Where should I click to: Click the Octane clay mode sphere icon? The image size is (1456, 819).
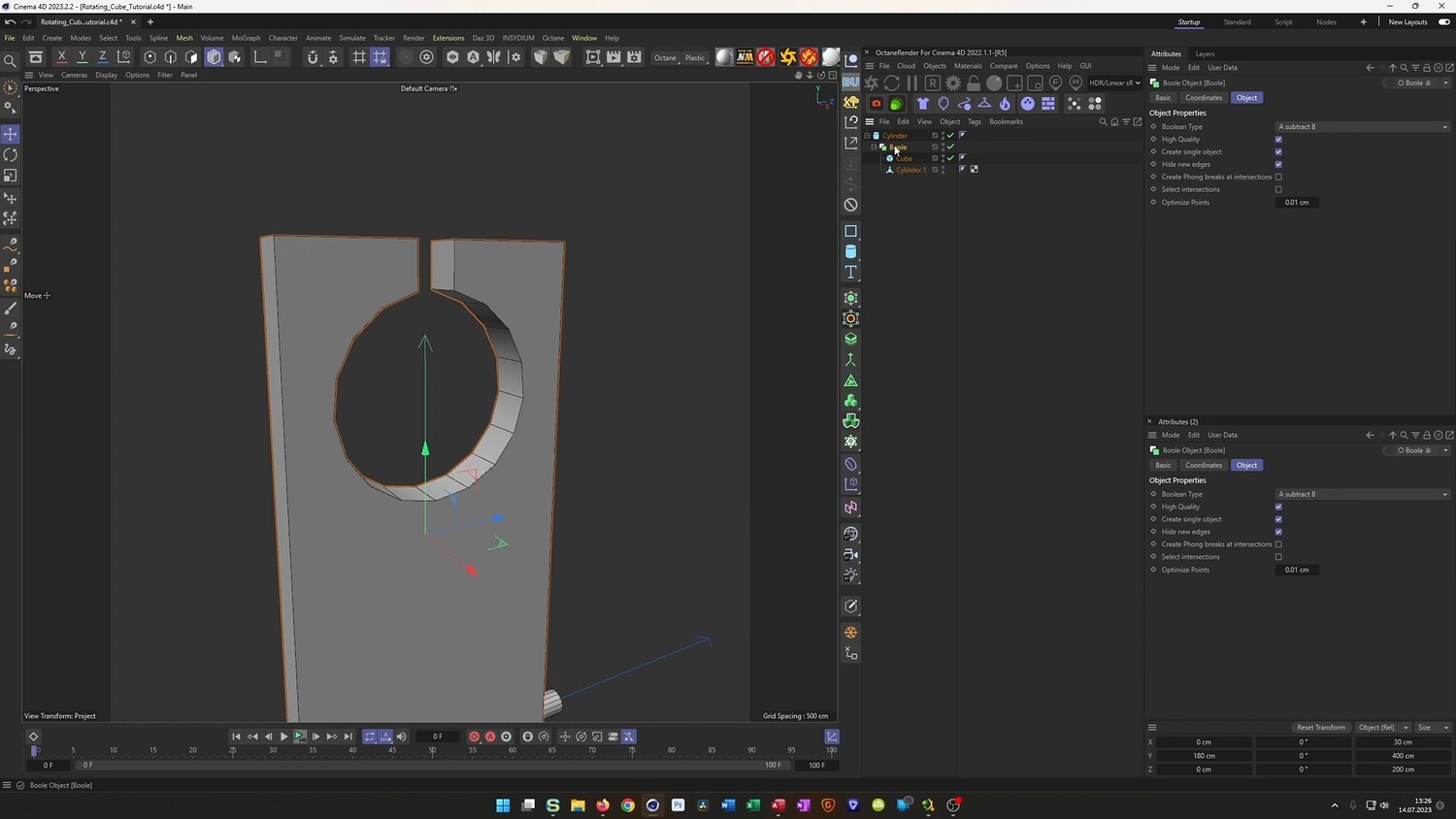click(x=994, y=83)
